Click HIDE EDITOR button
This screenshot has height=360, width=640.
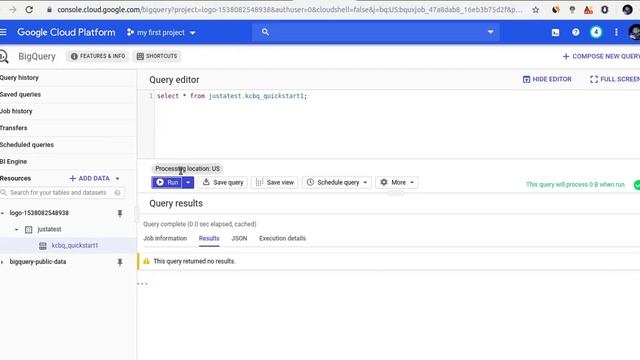click(547, 79)
